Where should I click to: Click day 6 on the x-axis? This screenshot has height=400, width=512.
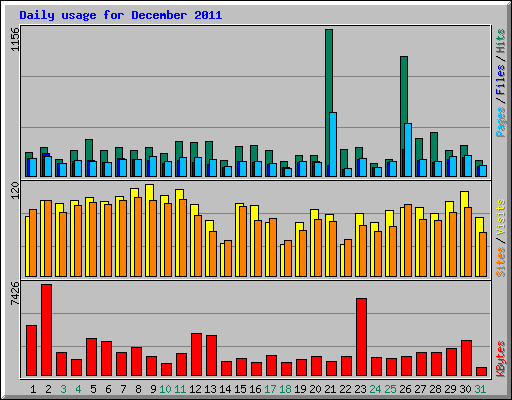pyautogui.click(x=108, y=389)
